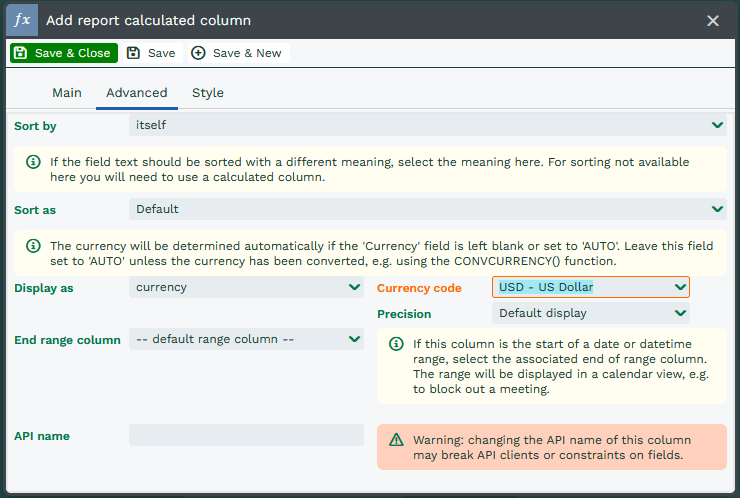The height and width of the screenshot is (498, 740).
Task: Close the Add report calculated column dialog
Action: coord(713,20)
